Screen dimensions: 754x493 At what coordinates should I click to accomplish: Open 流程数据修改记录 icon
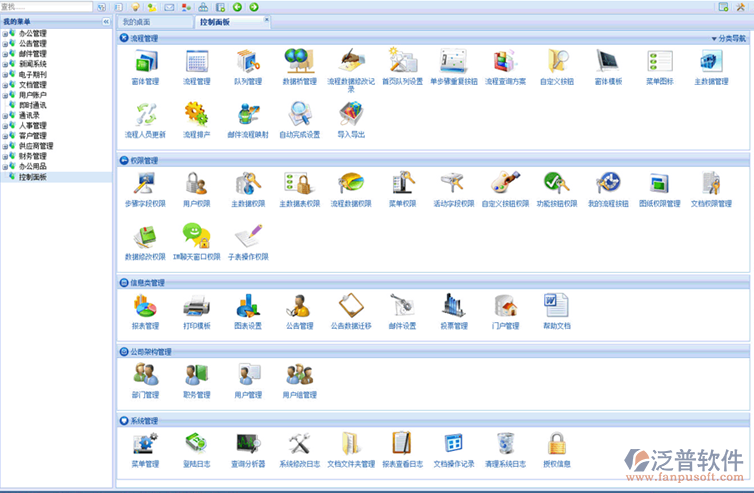pyautogui.click(x=351, y=62)
